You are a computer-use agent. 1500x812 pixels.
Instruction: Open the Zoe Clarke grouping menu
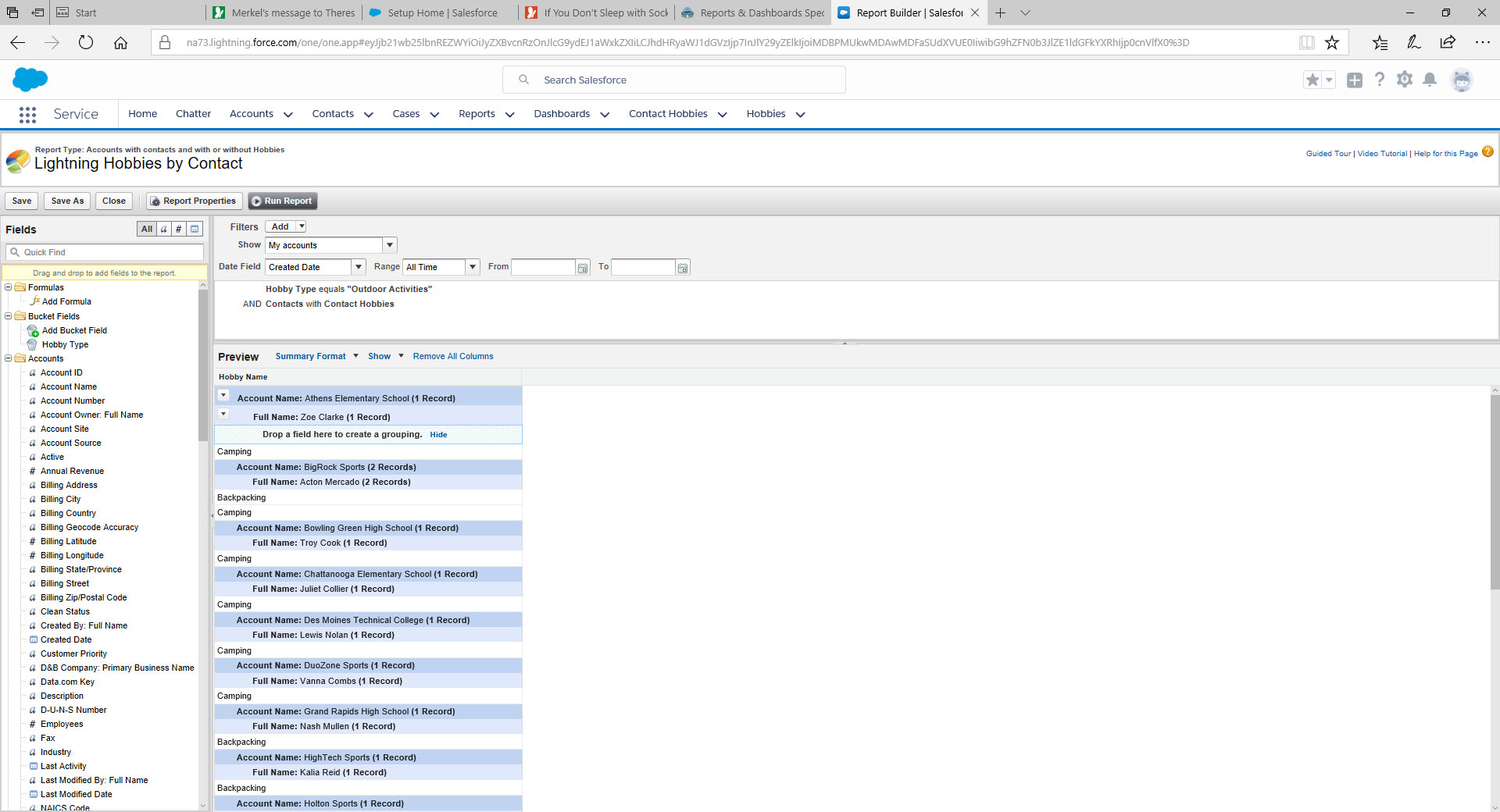(x=223, y=415)
